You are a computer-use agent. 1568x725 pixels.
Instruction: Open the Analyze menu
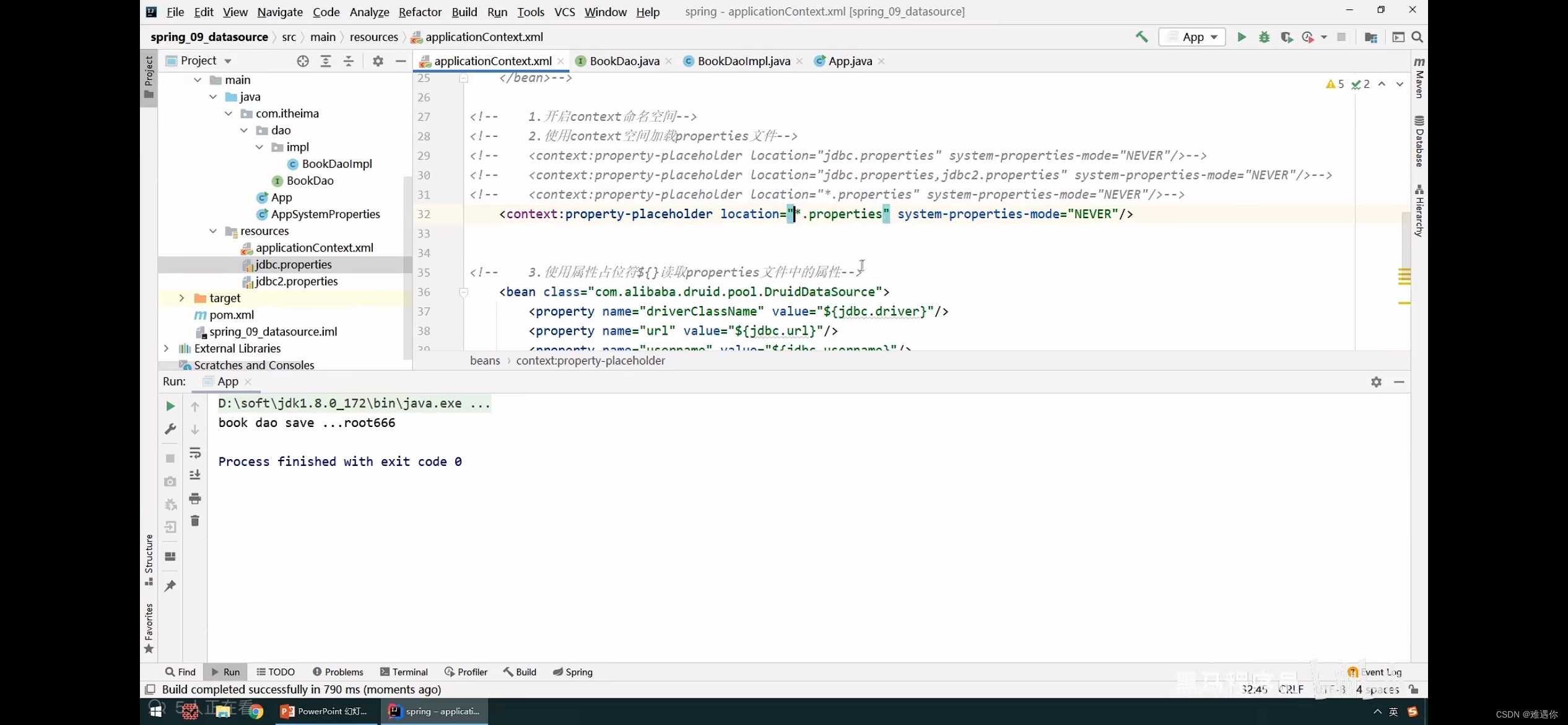(x=369, y=12)
